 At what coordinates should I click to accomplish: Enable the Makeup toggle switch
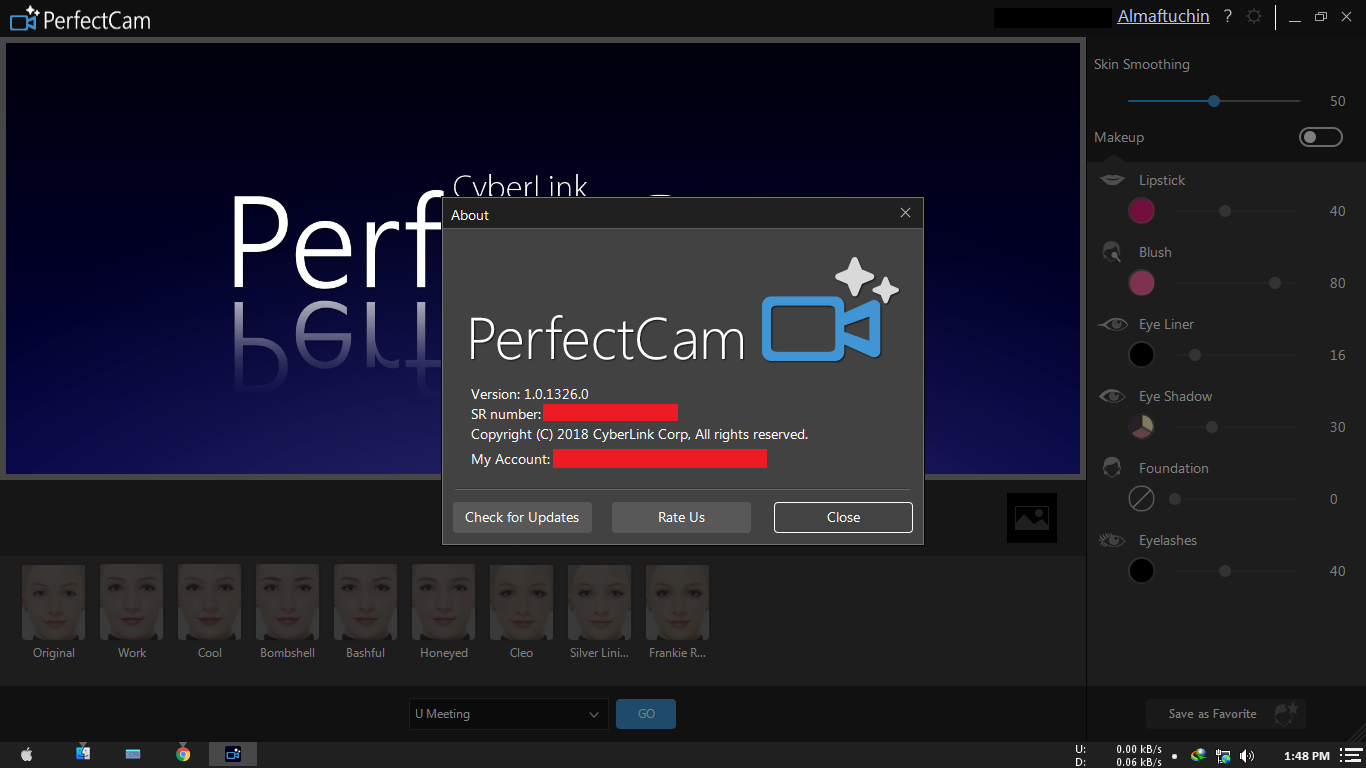(x=1320, y=137)
